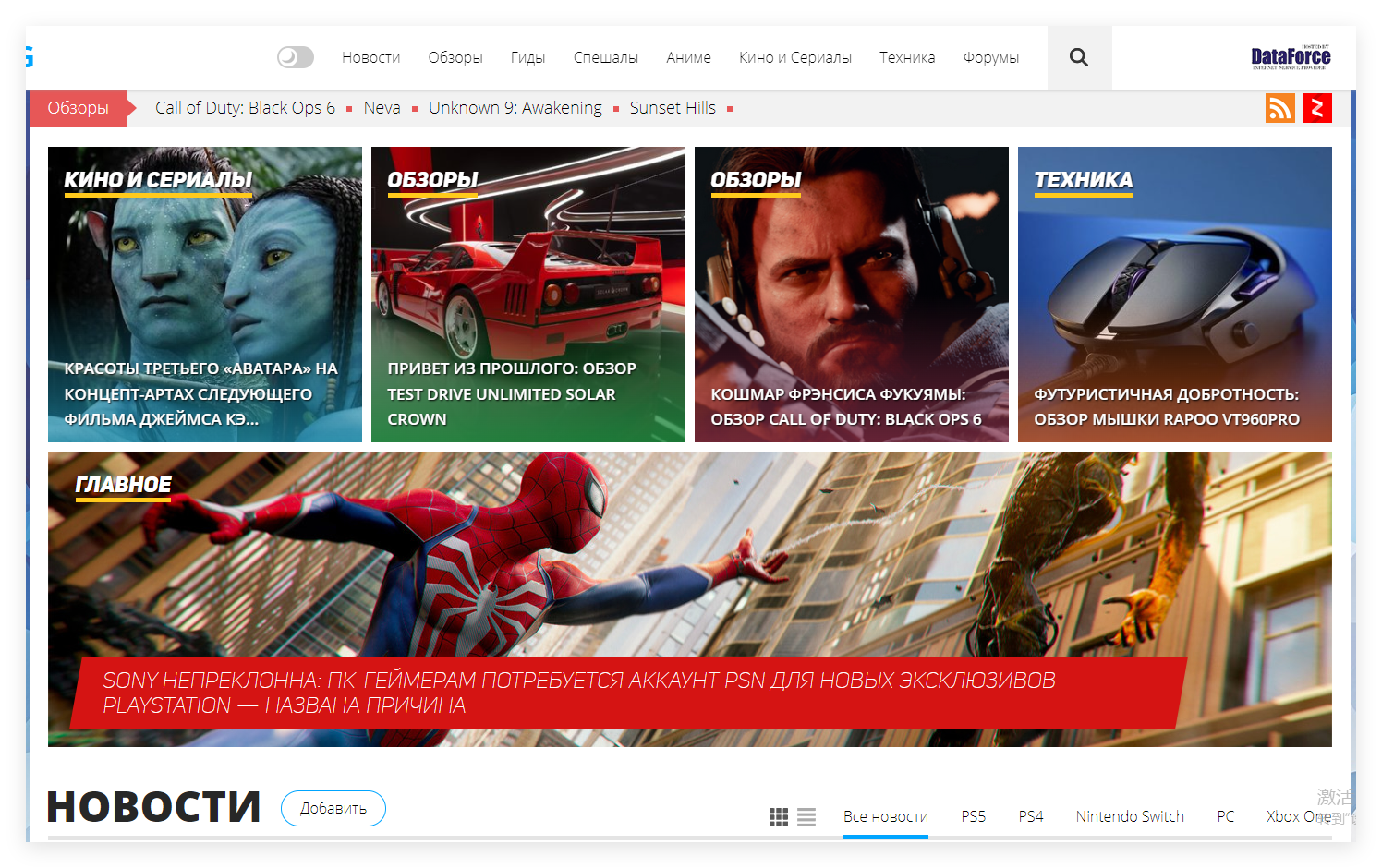Click the DataForce logo

click(x=1291, y=57)
